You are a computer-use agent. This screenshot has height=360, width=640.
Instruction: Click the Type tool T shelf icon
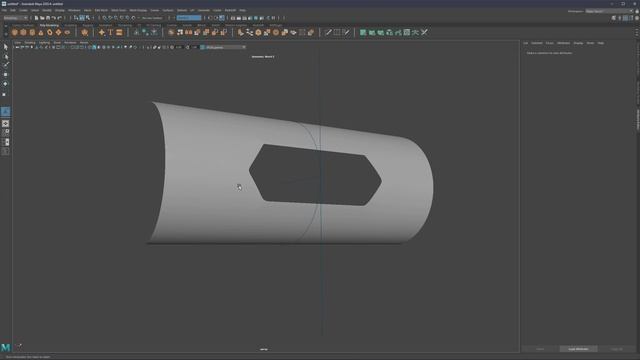point(110,32)
